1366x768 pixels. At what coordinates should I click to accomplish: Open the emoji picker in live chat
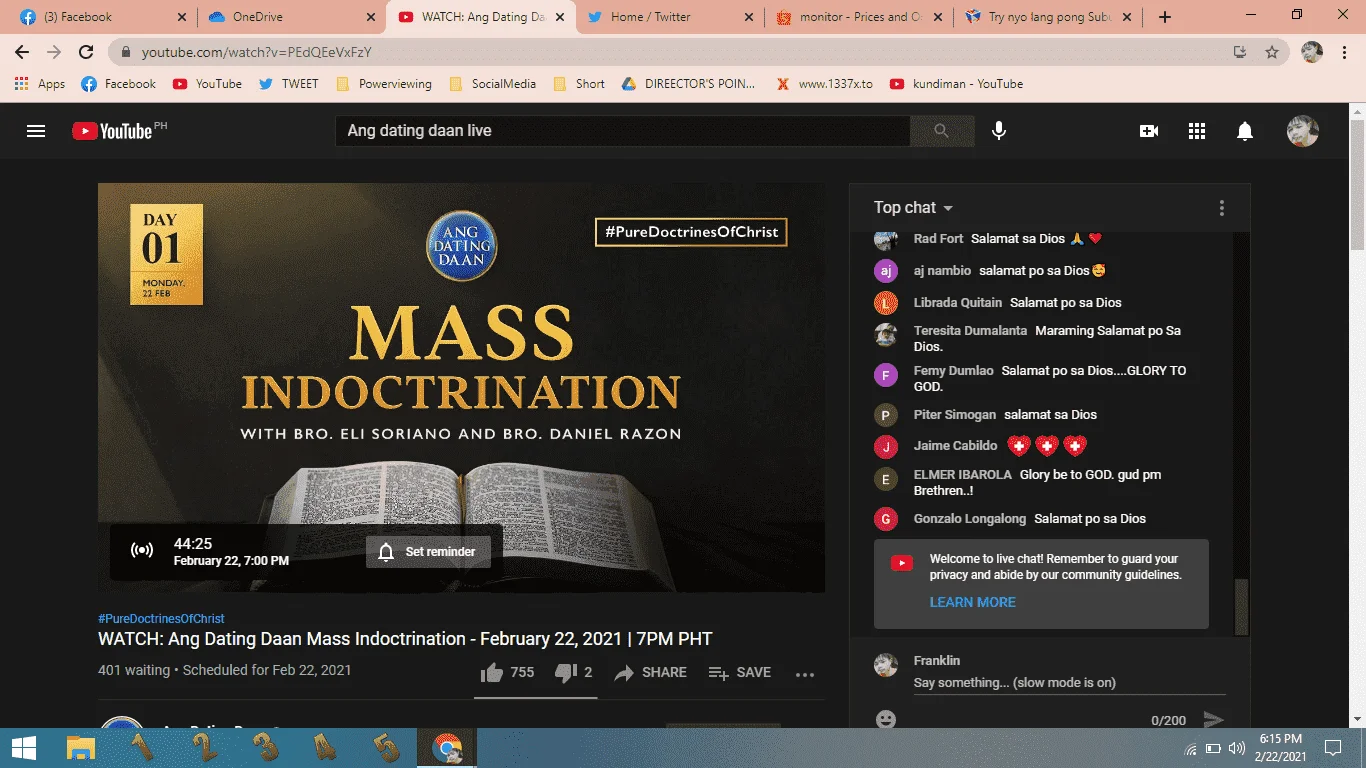[x=886, y=719]
